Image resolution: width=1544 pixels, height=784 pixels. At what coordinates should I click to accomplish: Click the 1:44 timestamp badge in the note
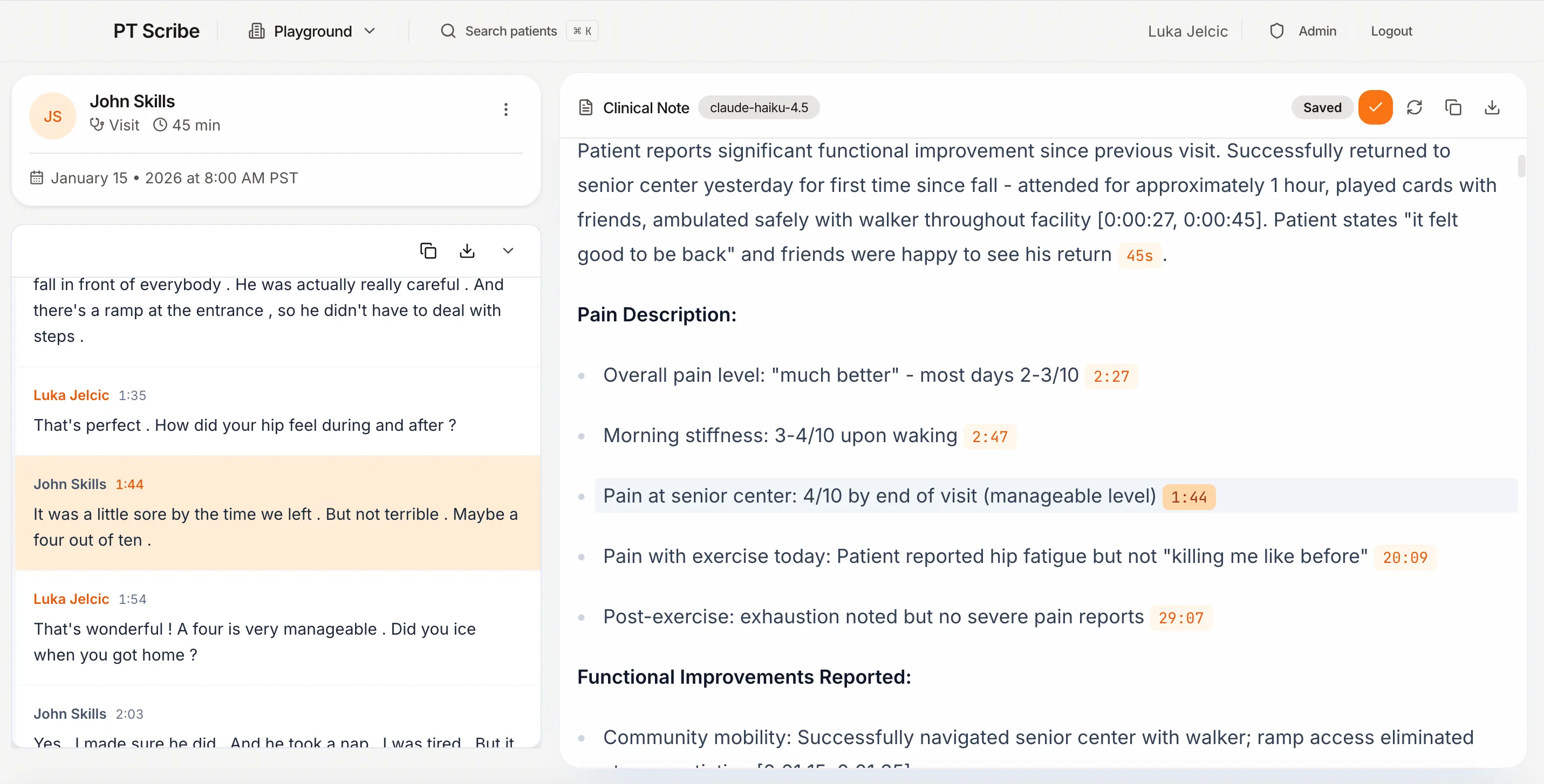1188,497
